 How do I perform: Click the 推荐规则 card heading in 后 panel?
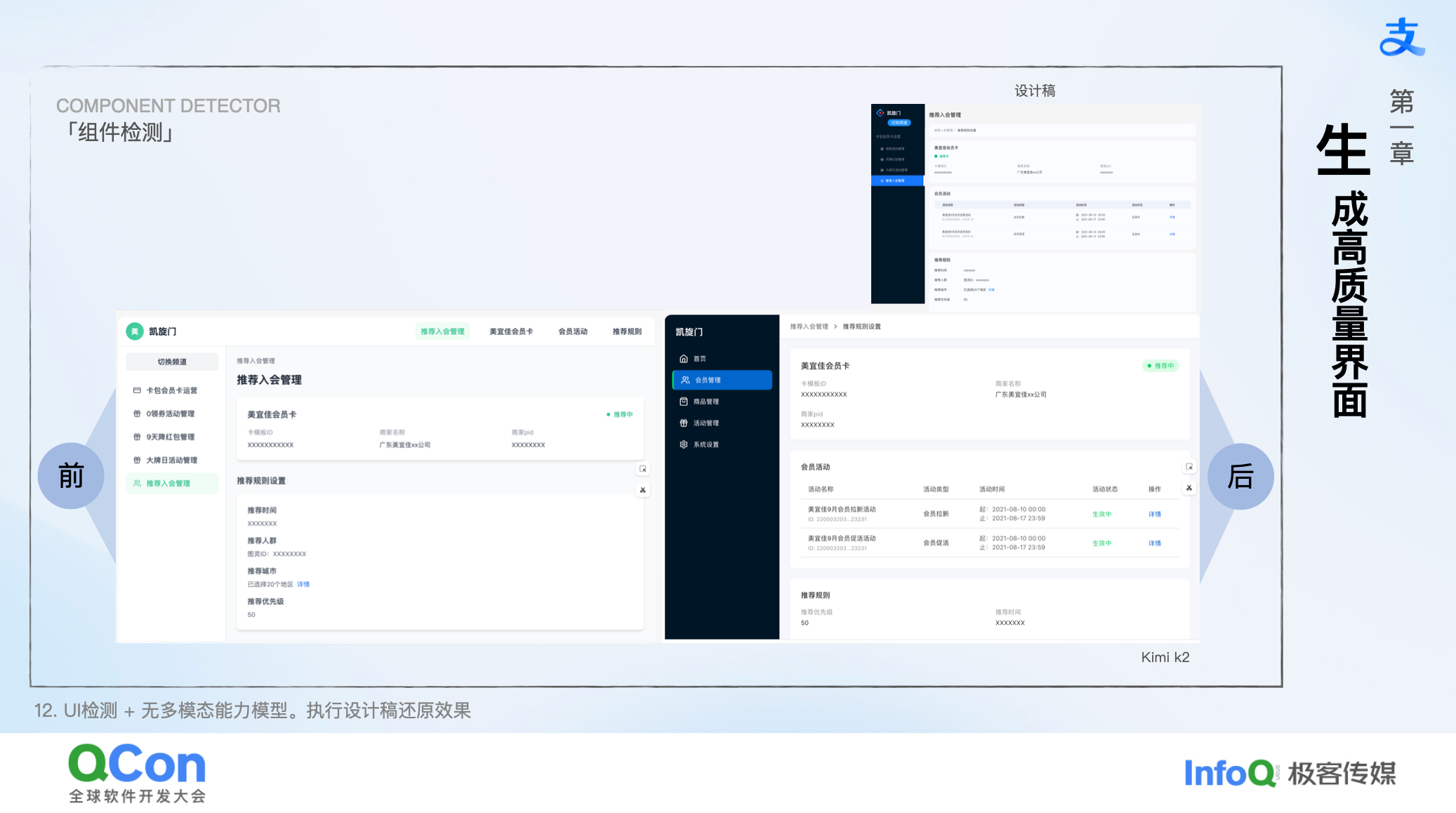coord(816,595)
